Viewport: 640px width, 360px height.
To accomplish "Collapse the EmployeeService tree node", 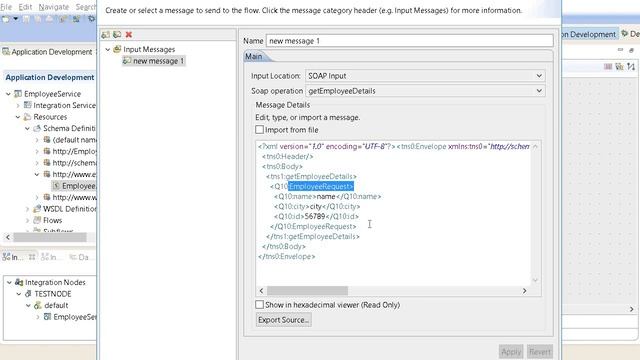I will coord(8,94).
